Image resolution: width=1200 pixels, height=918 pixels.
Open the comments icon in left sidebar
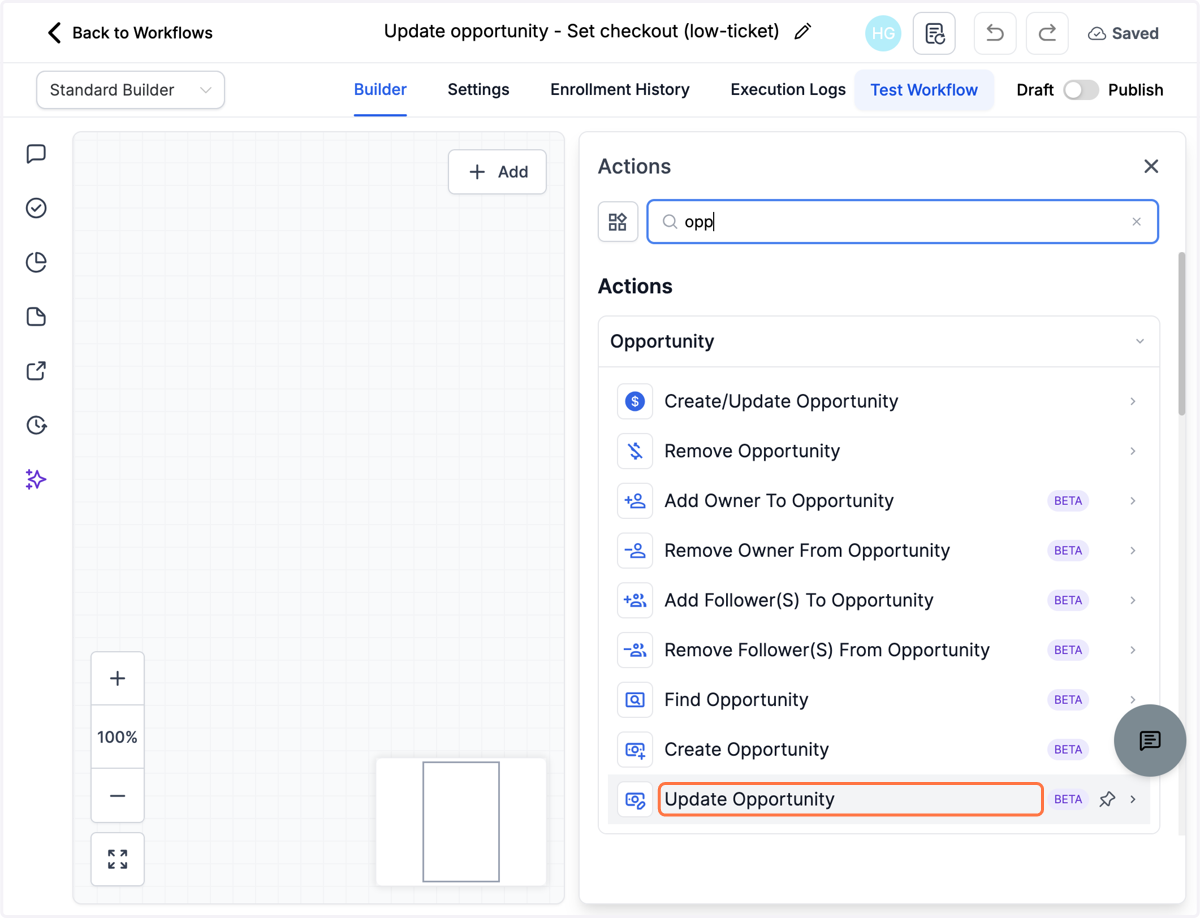tap(36, 154)
